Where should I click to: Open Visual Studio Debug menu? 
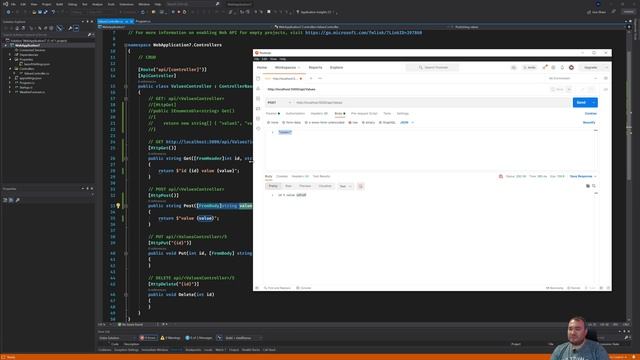click(x=72, y=4)
